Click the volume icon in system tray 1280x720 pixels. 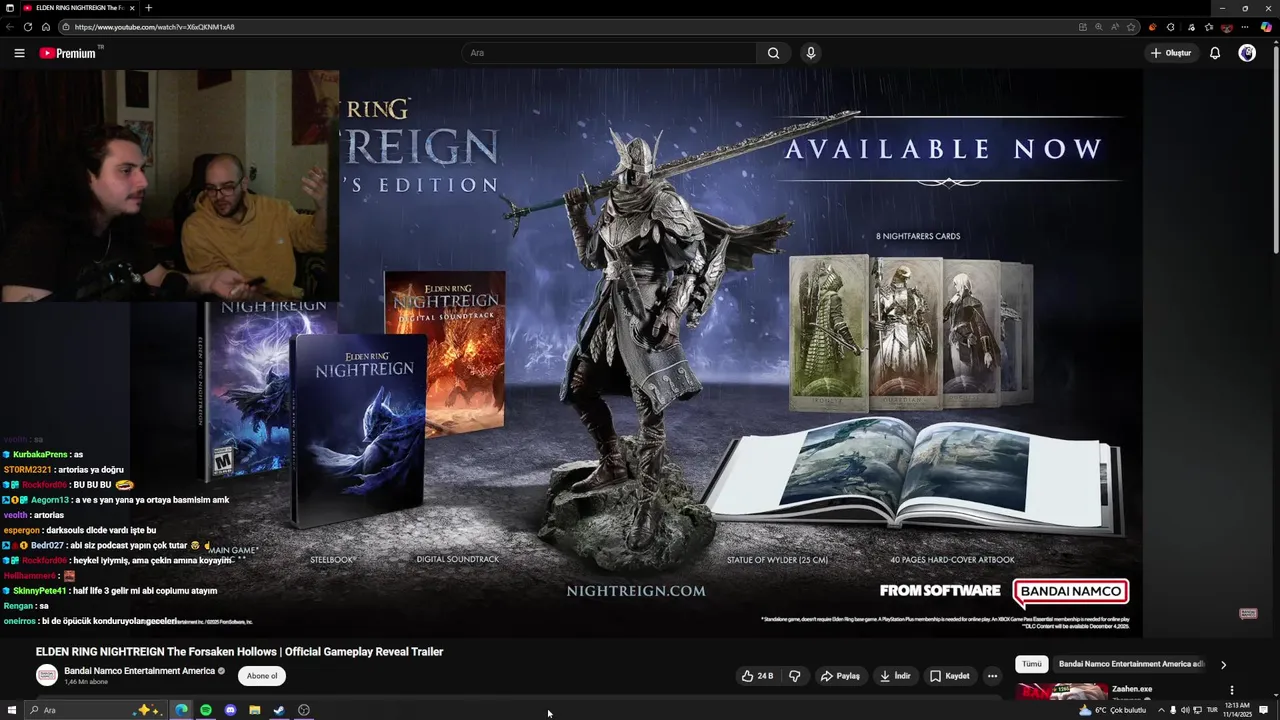pos(1185,710)
